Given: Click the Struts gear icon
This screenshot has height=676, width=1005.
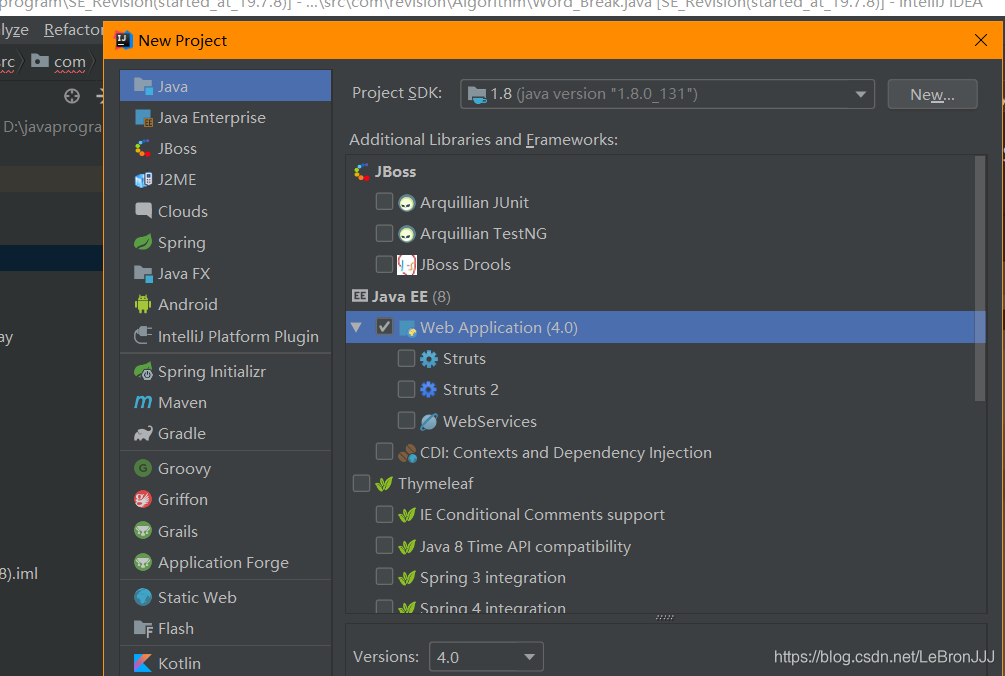Looking at the screenshot, I should point(429,359).
